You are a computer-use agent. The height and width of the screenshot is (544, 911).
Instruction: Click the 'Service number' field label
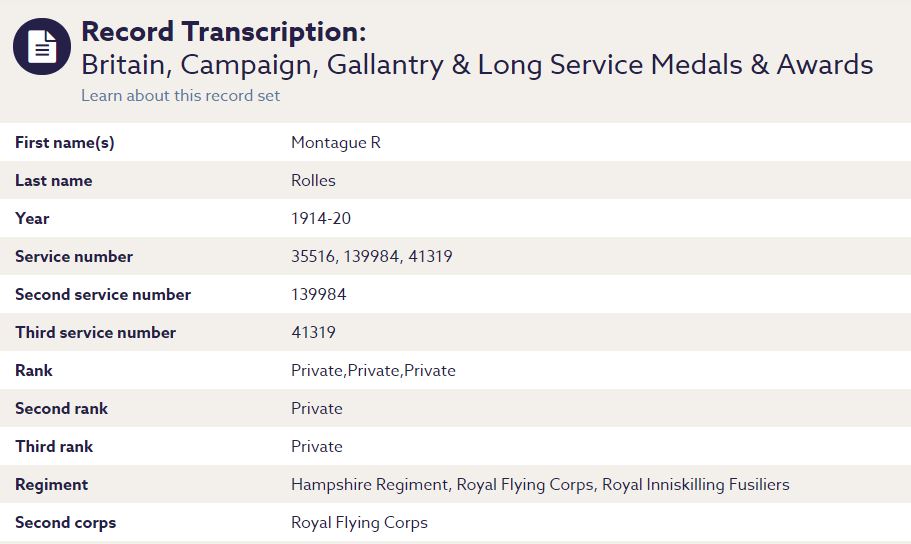[74, 257]
